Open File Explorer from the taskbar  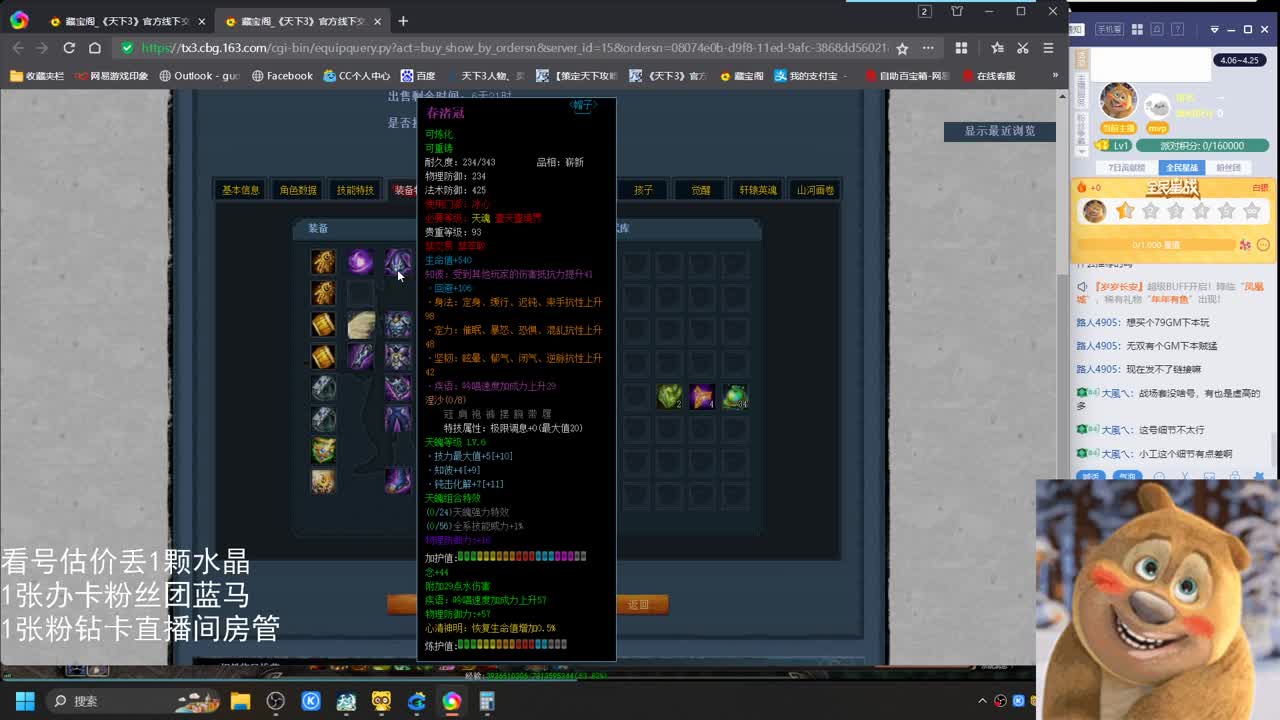(240, 701)
